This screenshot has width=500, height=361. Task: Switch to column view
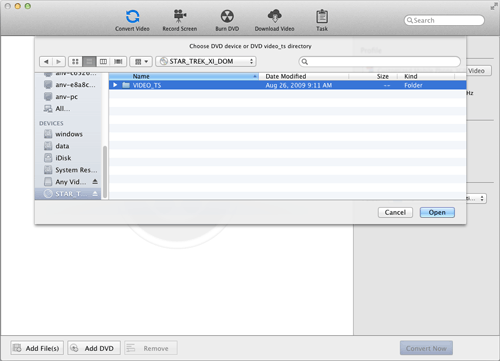pyautogui.click(x=103, y=62)
